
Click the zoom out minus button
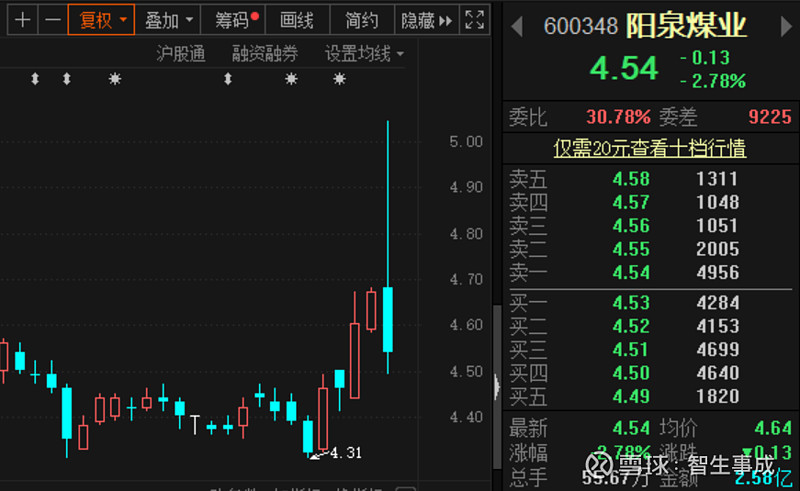click(53, 20)
